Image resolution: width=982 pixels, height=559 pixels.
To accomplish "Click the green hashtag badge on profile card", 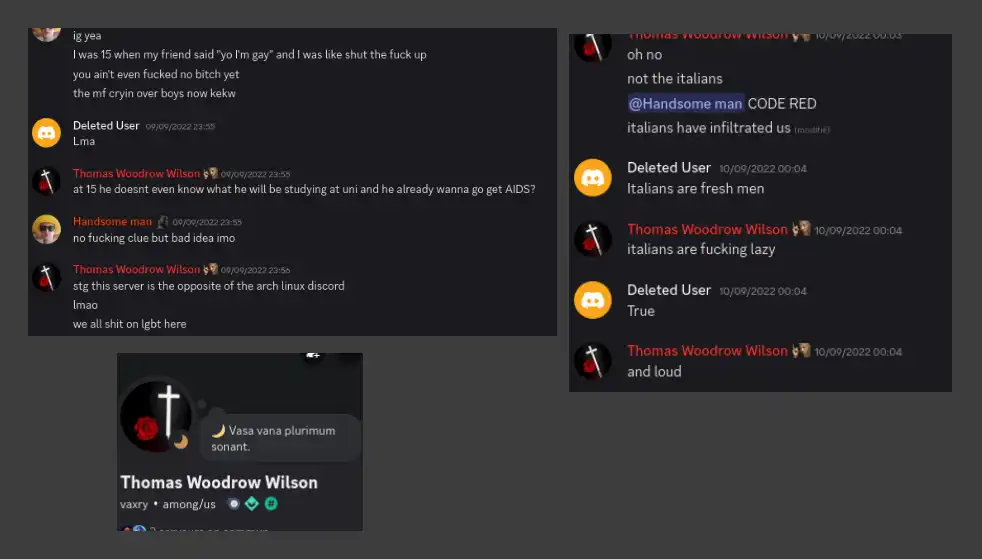I will [271, 504].
